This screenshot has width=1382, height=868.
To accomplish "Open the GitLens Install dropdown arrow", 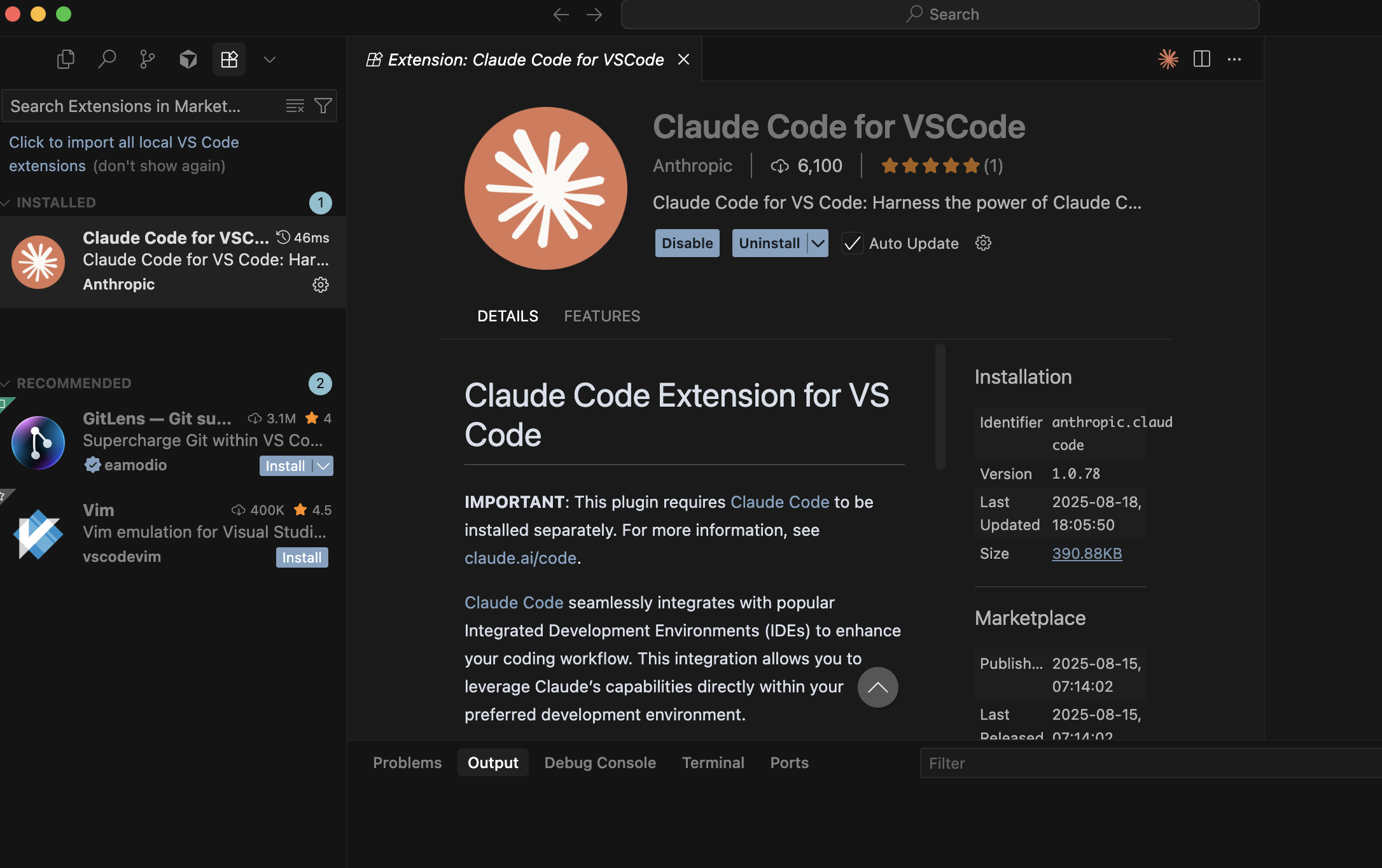I will (323, 466).
